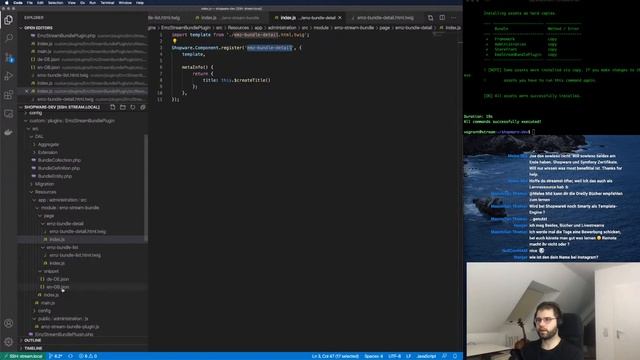The width and height of the screenshot is (640, 360).
Task: Click the notifications bell in status bar
Action: (455, 356)
